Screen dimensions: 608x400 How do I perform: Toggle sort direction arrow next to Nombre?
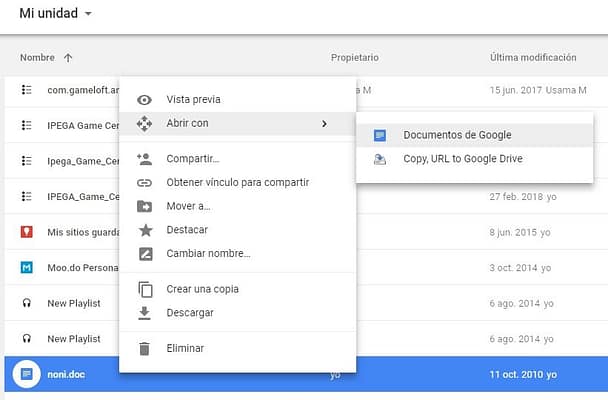tap(68, 58)
